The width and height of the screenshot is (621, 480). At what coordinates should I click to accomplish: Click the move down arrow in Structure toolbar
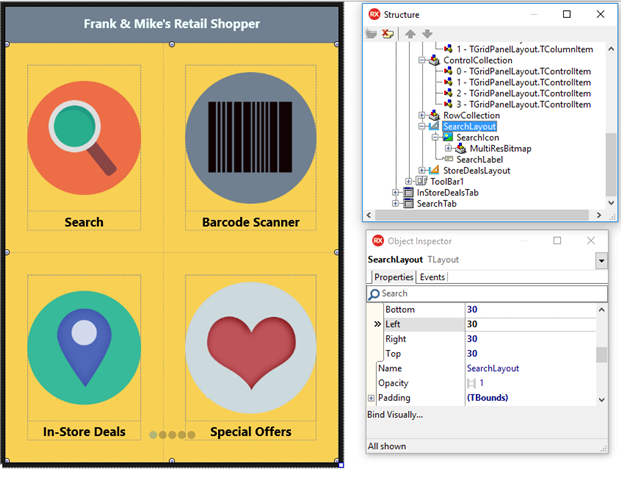(x=427, y=34)
